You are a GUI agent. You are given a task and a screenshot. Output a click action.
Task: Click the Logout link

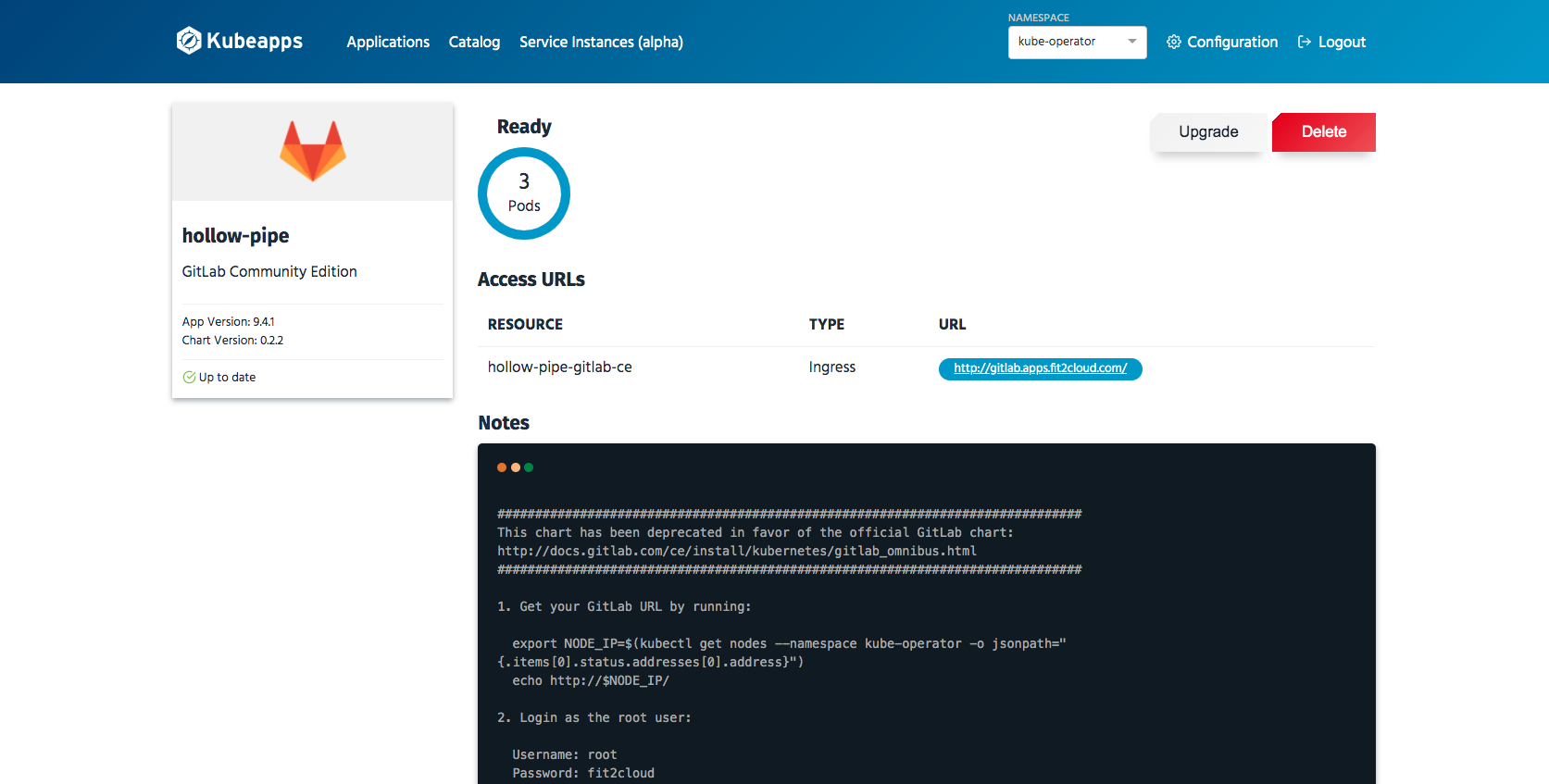pos(1331,42)
